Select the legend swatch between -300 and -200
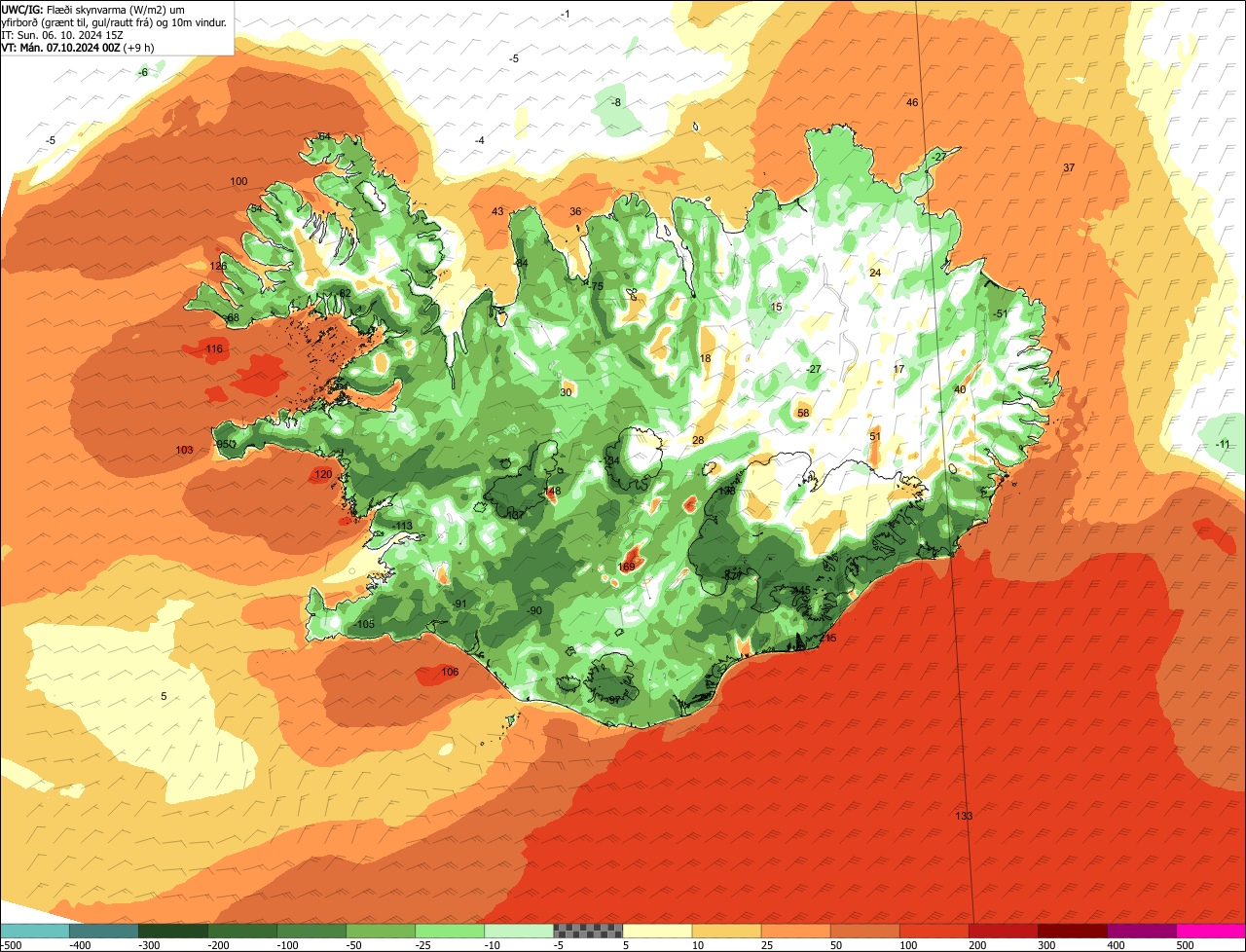This screenshot has height=952, width=1246. pyautogui.click(x=173, y=931)
